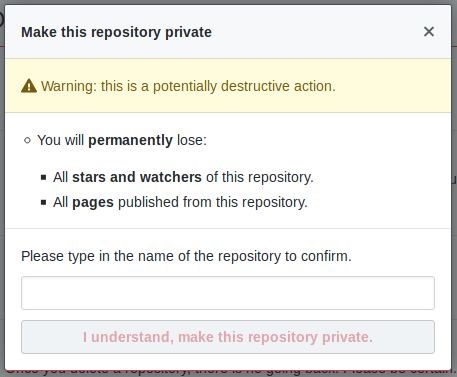Click the word lose in the first bullet
Viewport: 457px width, 377px height.
click(x=192, y=140)
